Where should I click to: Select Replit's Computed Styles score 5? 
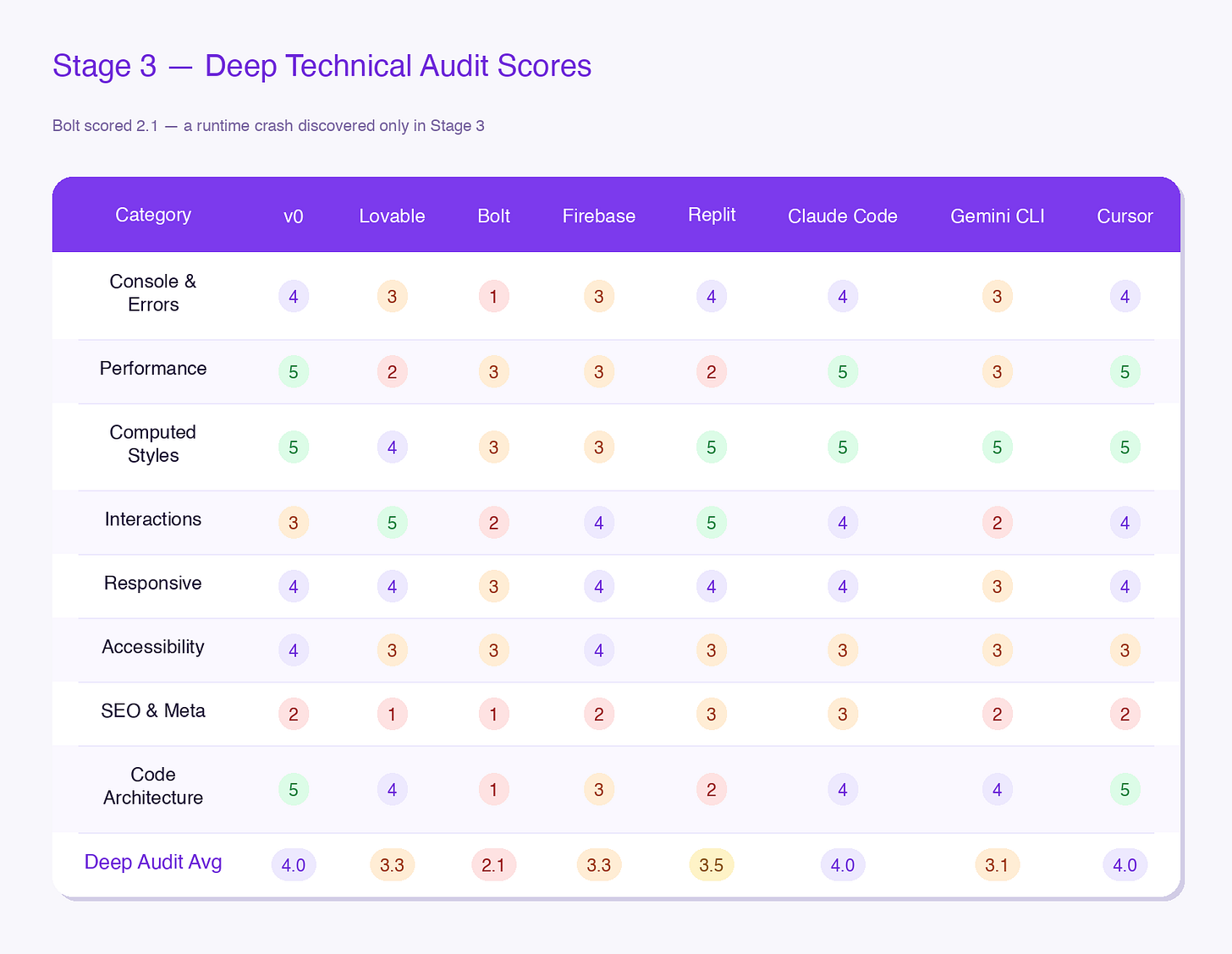tap(712, 447)
